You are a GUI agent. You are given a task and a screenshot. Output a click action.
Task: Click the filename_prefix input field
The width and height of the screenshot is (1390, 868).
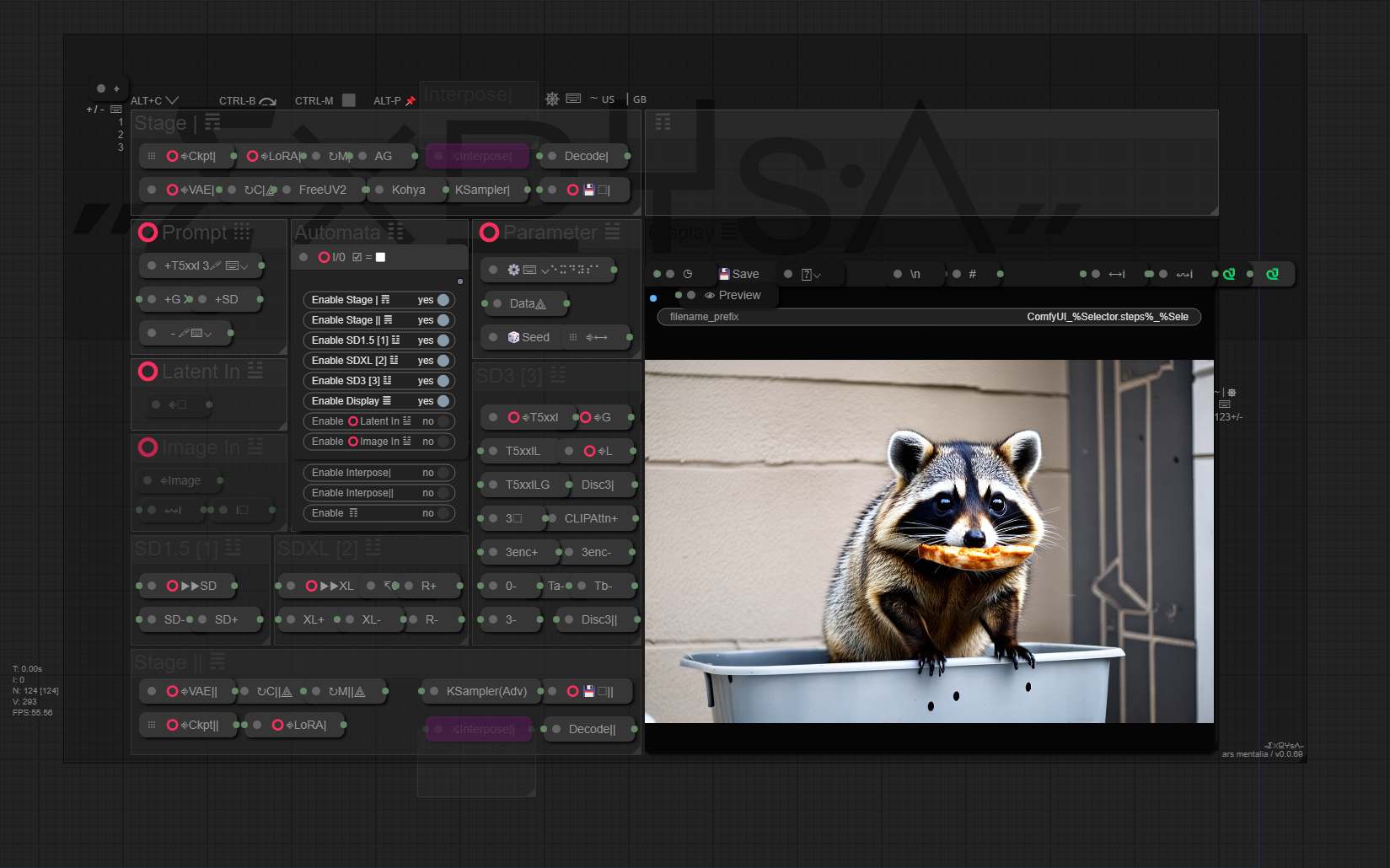click(929, 317)
